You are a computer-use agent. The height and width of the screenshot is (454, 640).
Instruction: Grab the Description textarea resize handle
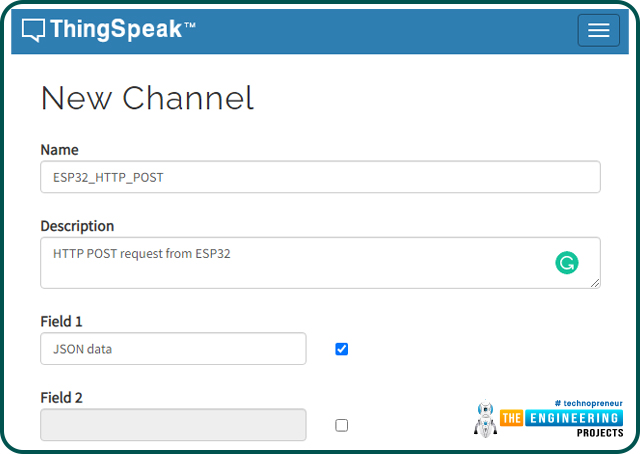coord(595,284)
